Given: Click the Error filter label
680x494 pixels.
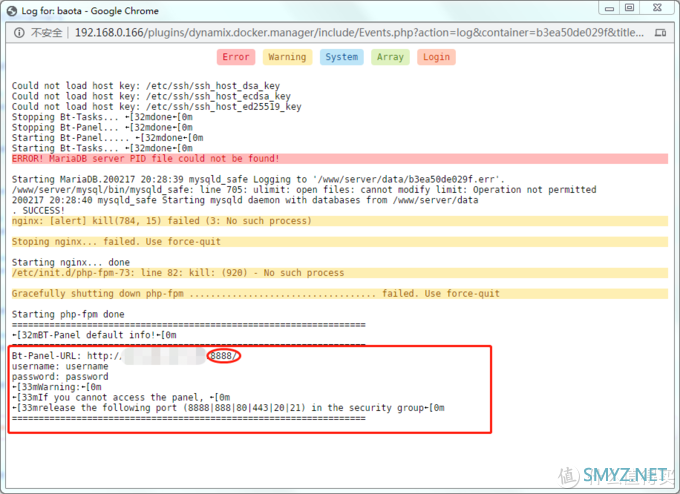Looking at the screenshot, I should [x=236, y=57].
